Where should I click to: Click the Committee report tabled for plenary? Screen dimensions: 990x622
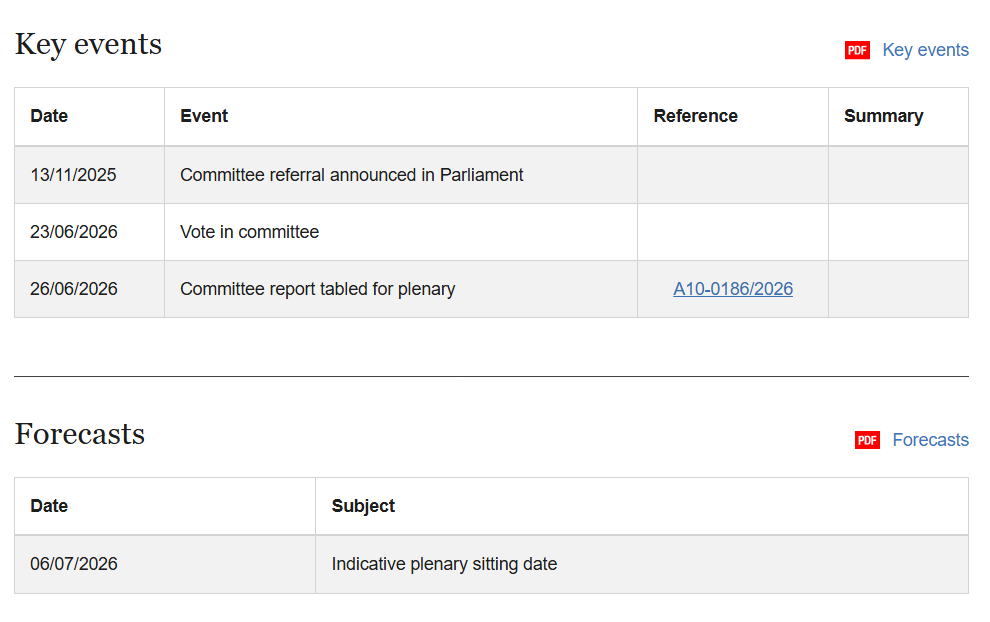[318, 289]
